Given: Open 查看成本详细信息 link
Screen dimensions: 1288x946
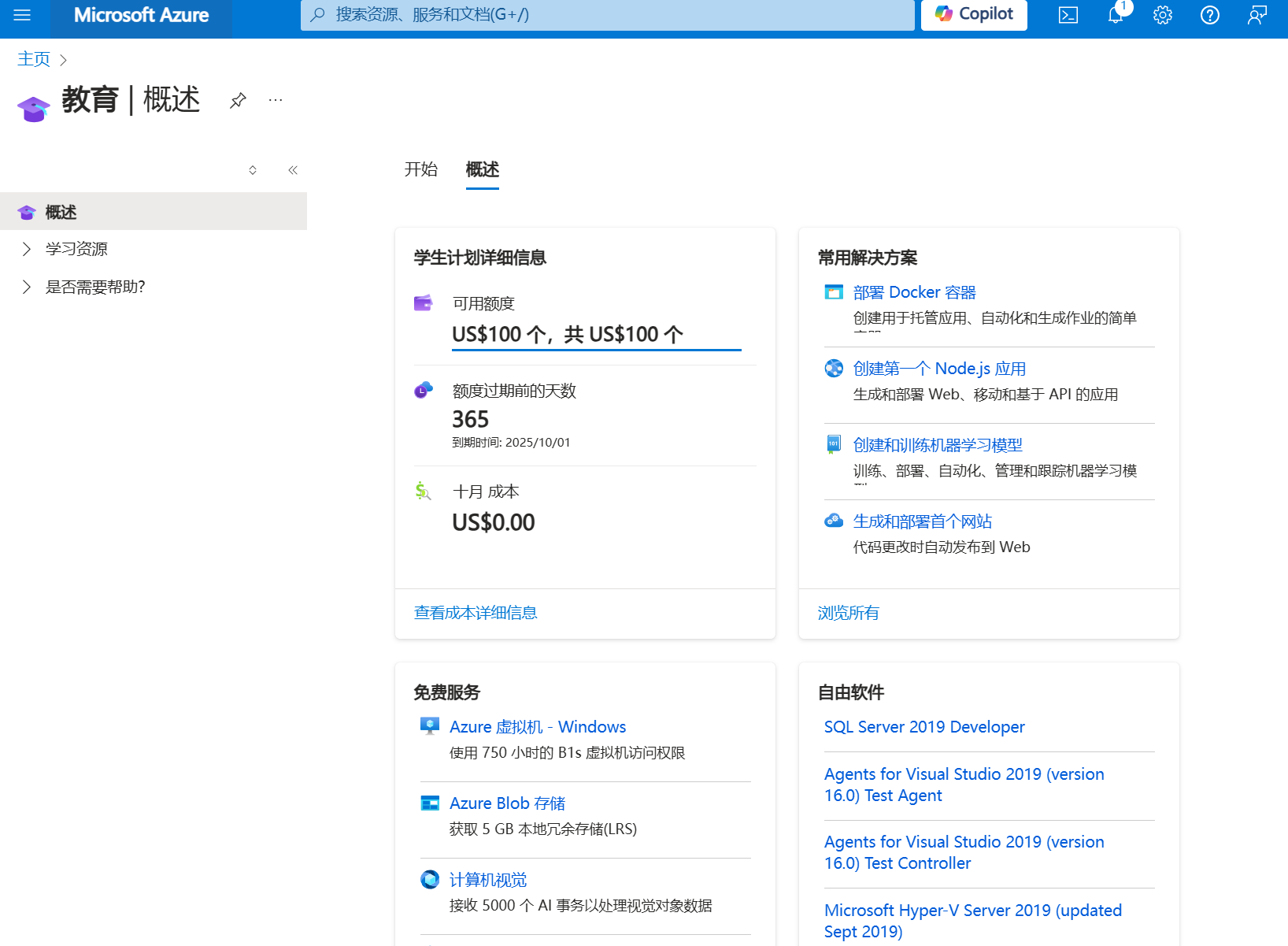Looking at the screenshot, I should [x=476, y=613].
